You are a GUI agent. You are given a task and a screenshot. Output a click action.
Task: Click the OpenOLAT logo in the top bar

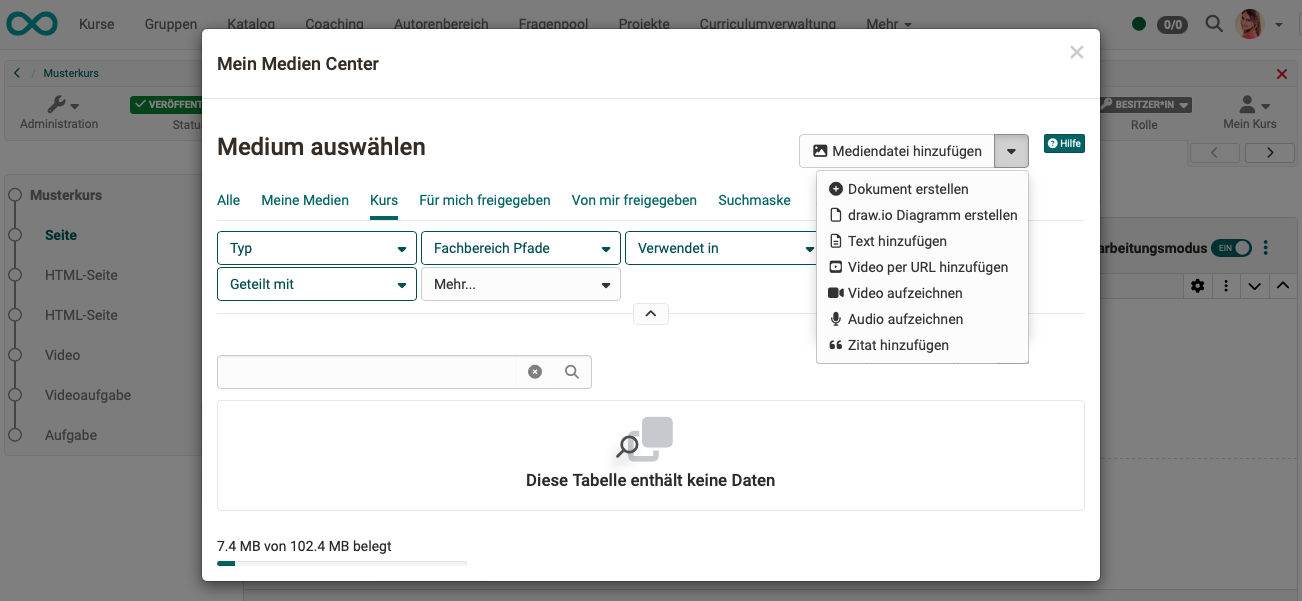pyautogui.click(x=31, y=22)
